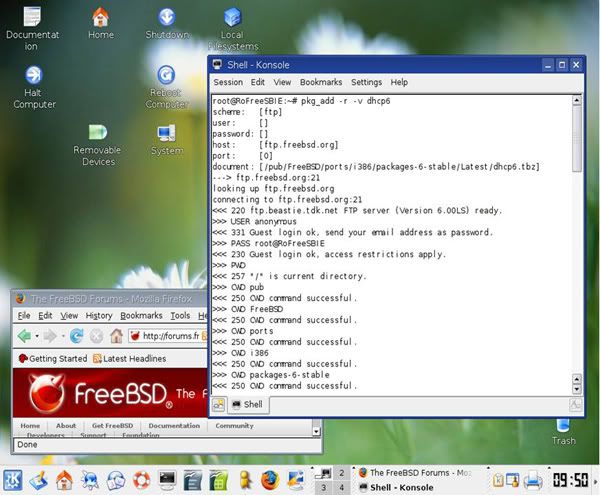Click Konsole scrollbar up arrow
600x495 pixels.
tap(576, 101)
